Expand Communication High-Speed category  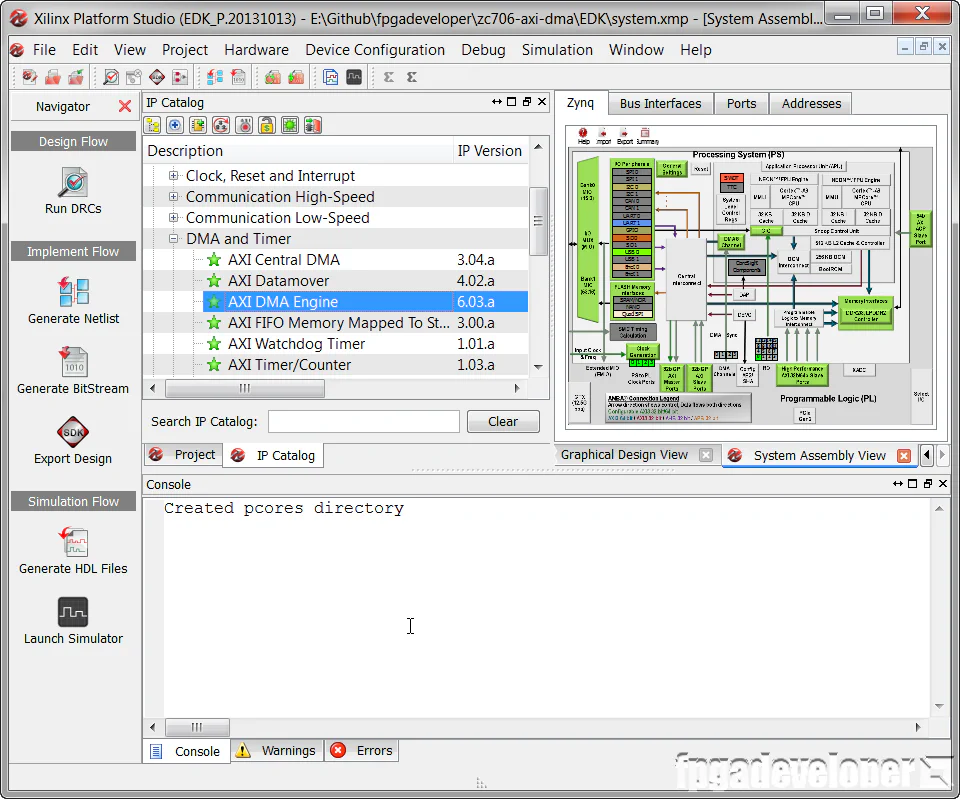pyautogui.click(x=174, y=197)
